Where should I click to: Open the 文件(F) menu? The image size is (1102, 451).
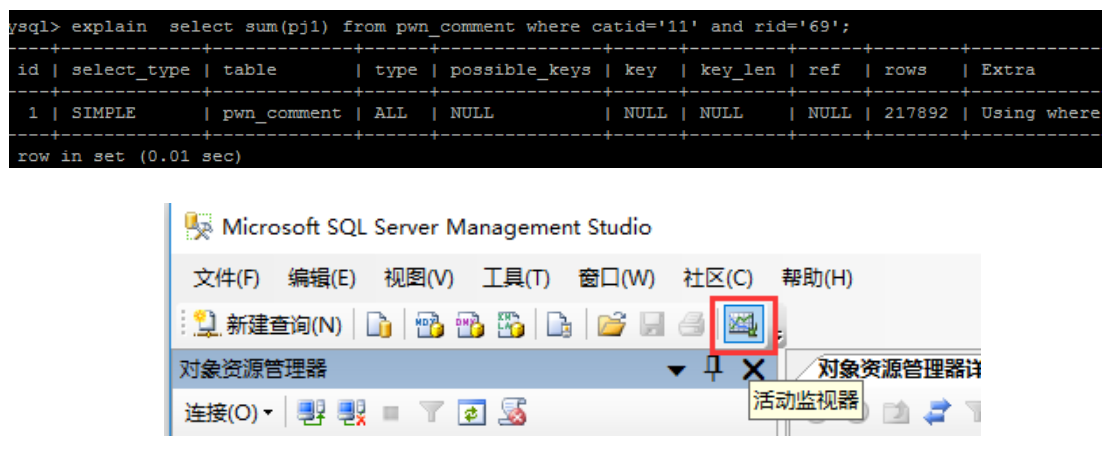click(226, 278)
